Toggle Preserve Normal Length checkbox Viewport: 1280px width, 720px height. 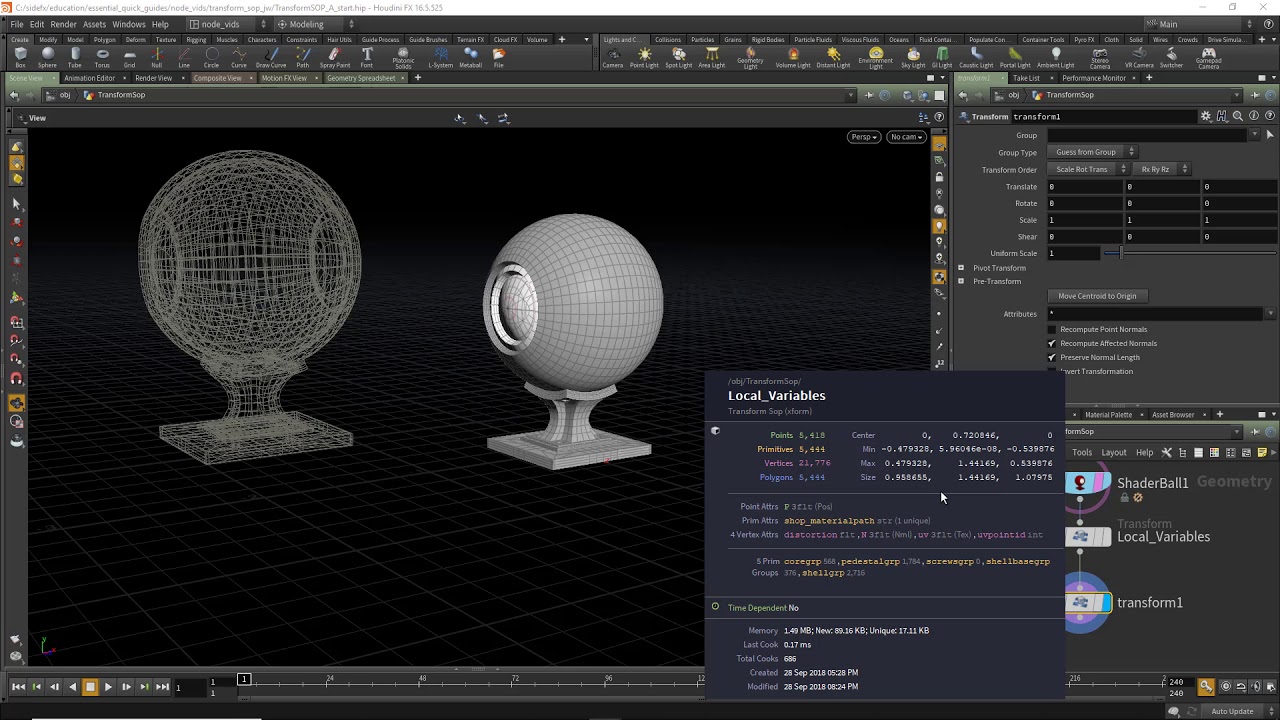[x=1051, y=357]
